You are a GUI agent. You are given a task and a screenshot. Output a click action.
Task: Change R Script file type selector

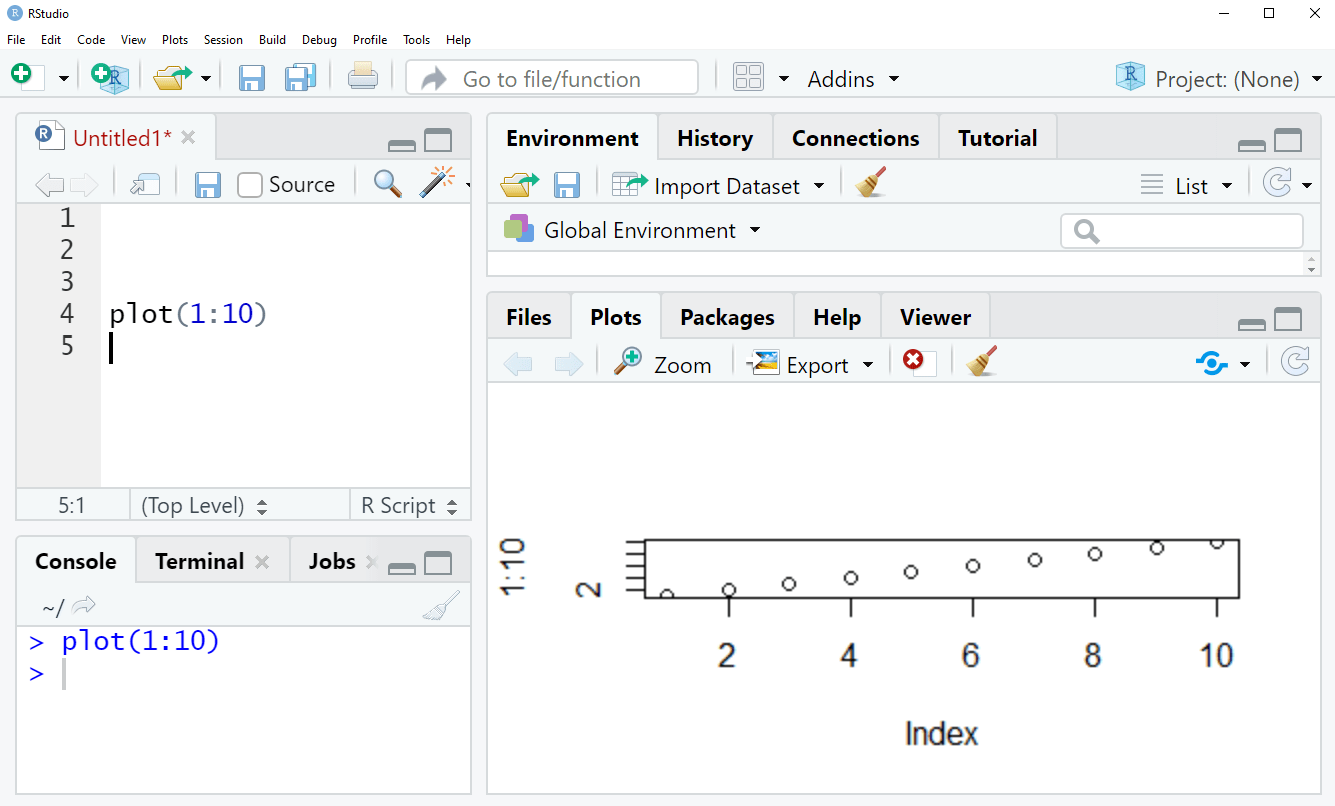point(409,506)
